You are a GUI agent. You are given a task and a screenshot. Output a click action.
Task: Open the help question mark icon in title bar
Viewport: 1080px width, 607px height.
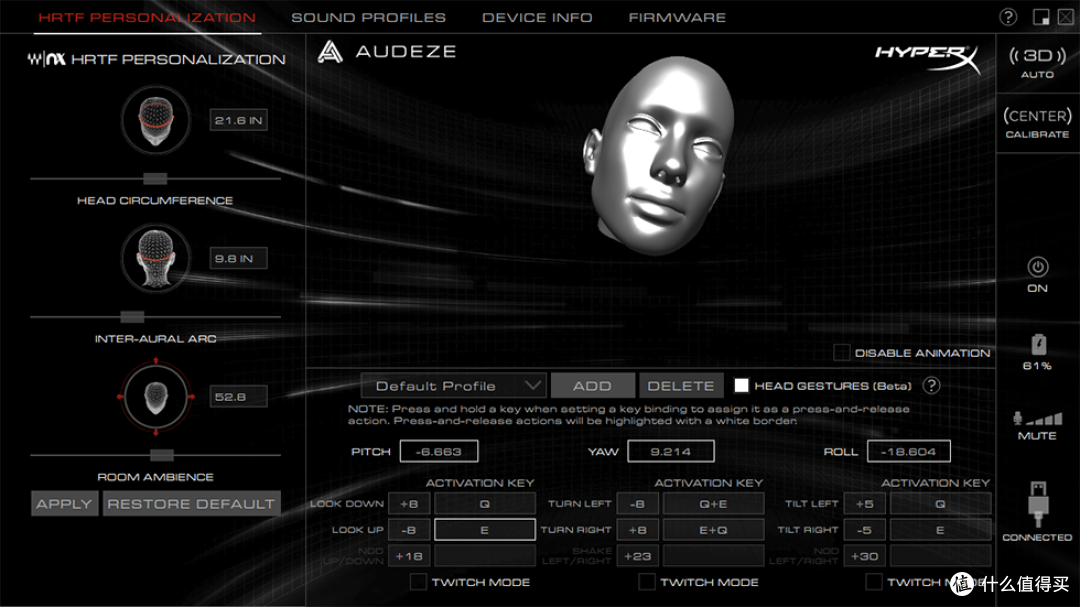click(x=1008, y=17)
